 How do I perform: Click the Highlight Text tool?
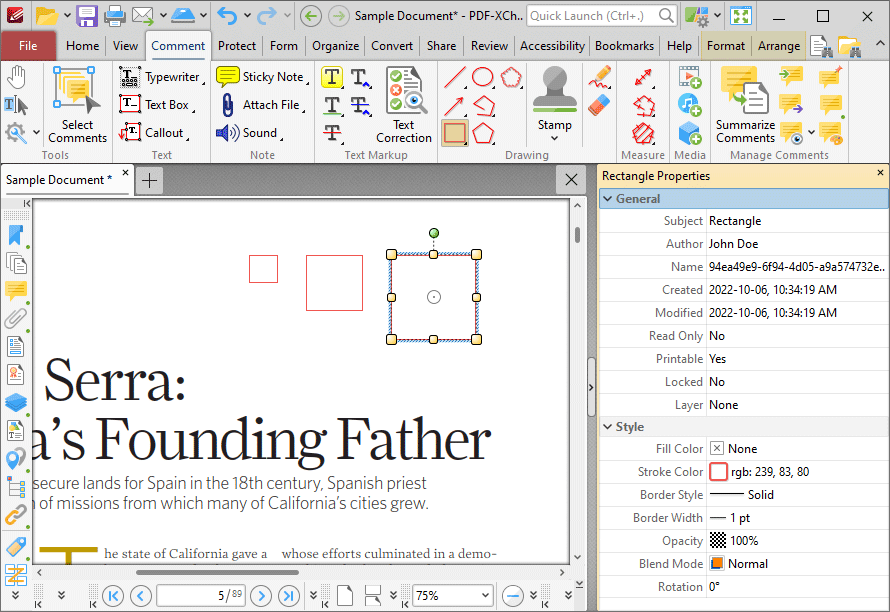click(x=332, y=77)
